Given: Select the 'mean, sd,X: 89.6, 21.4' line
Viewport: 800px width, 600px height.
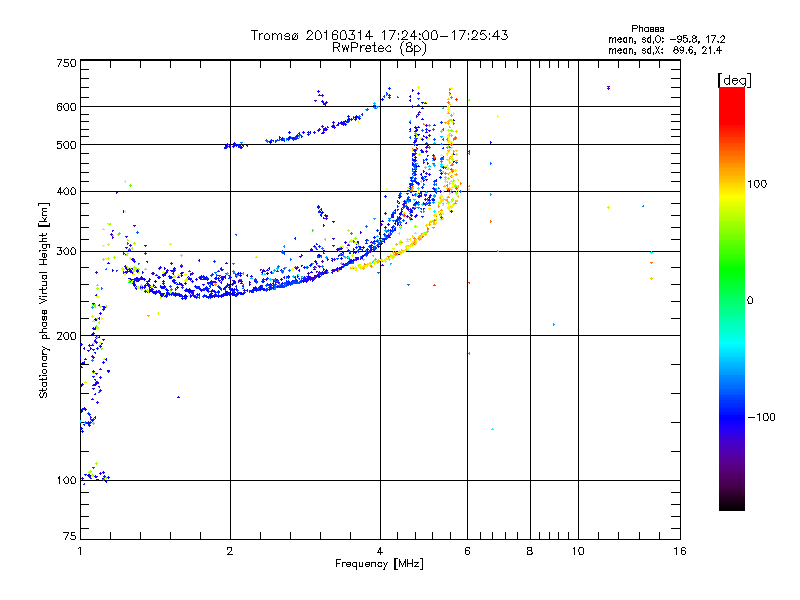Looking at the screenshot, I should click(665, 50).
